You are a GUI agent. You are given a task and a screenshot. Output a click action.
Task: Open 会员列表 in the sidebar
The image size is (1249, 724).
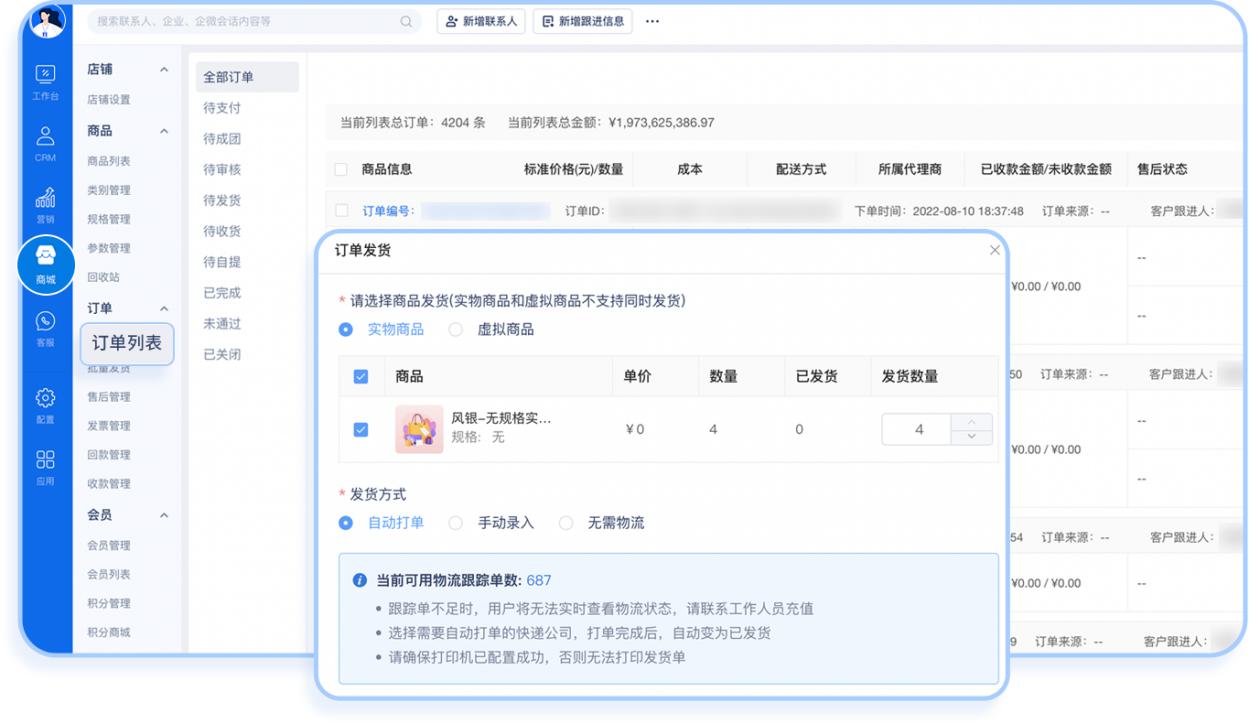[109, 575]
